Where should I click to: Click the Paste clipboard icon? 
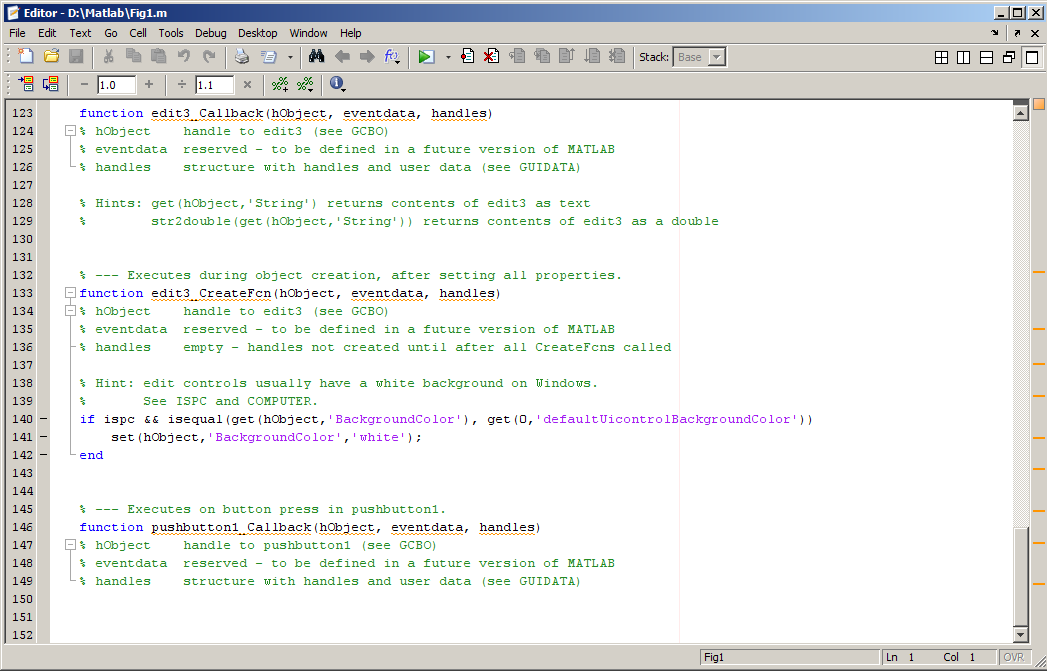(158, 57)
